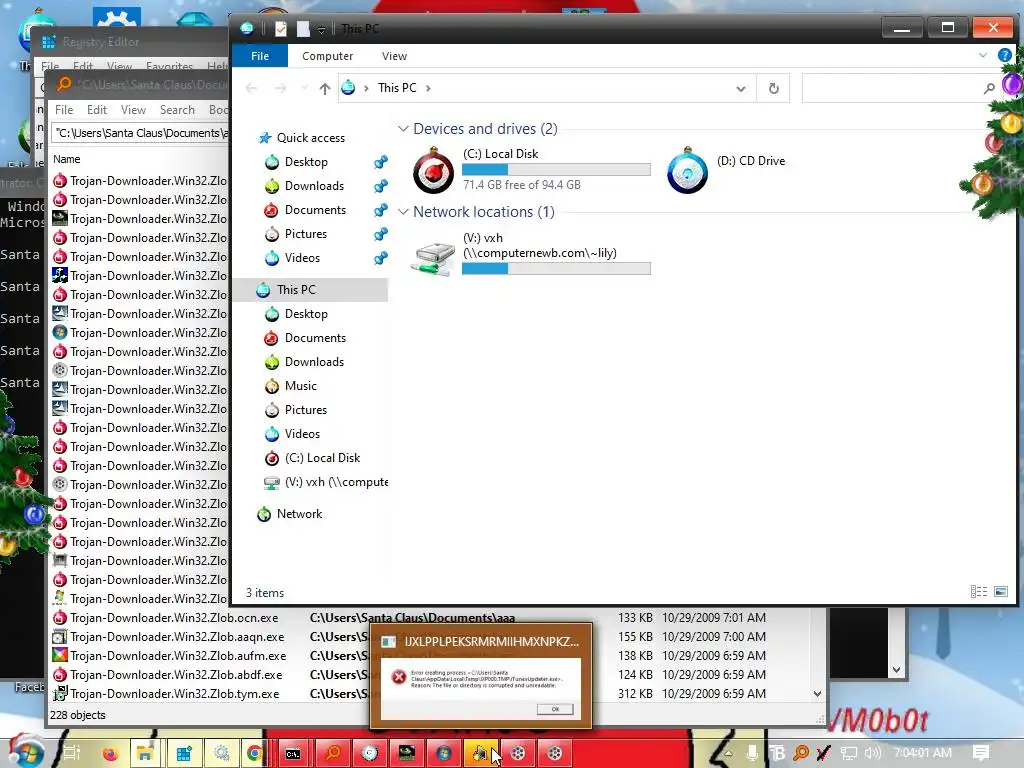
Task: Open pinned Pictures under Quick access
Action: coord(306,234)
